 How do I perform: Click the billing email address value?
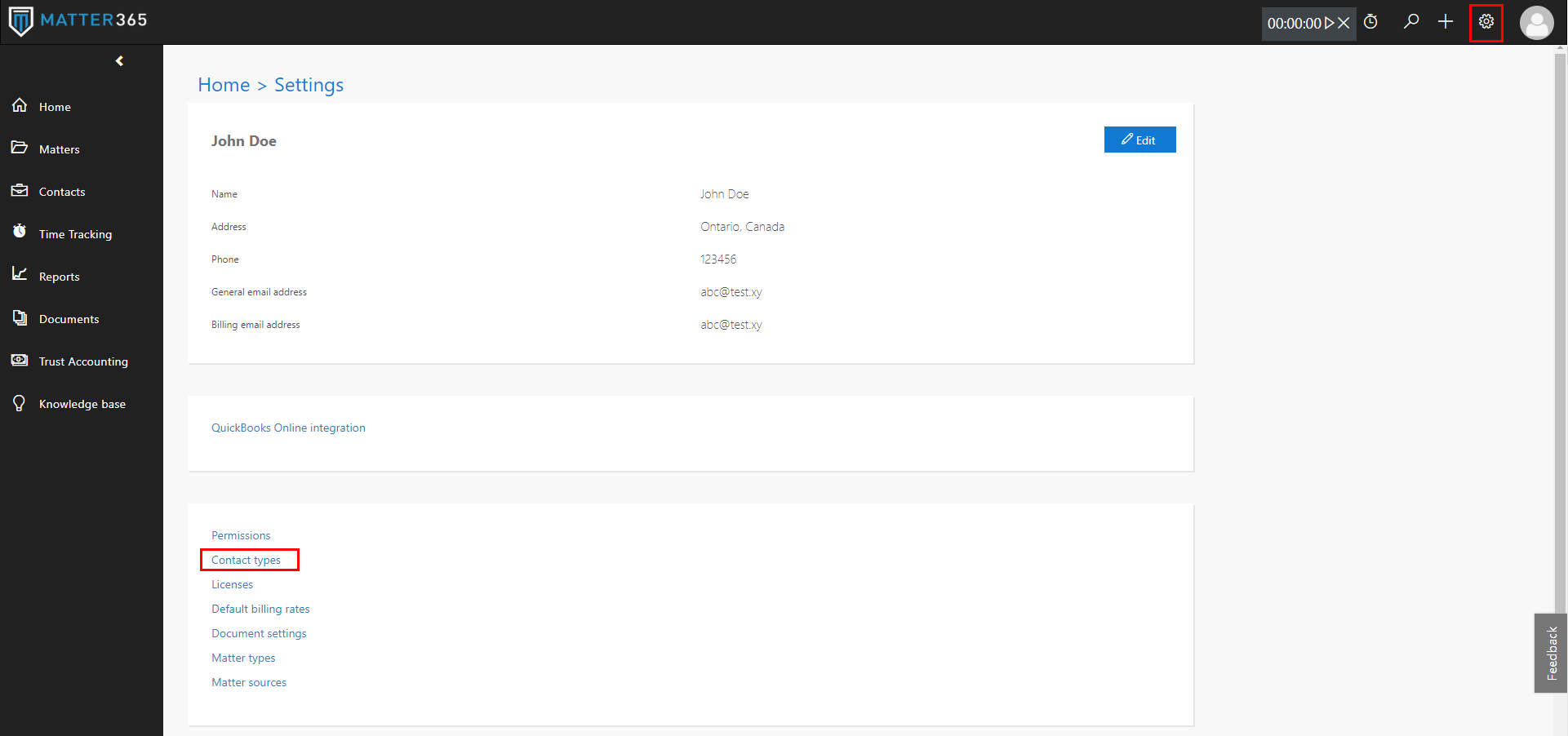pyautogui.click(x=731, y=325)
